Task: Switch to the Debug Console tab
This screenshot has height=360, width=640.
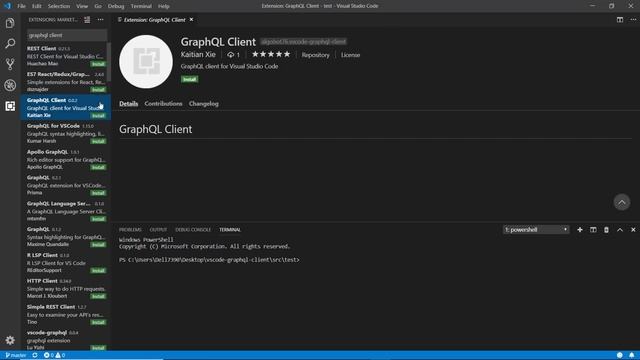Action: (x=193, y=230)
